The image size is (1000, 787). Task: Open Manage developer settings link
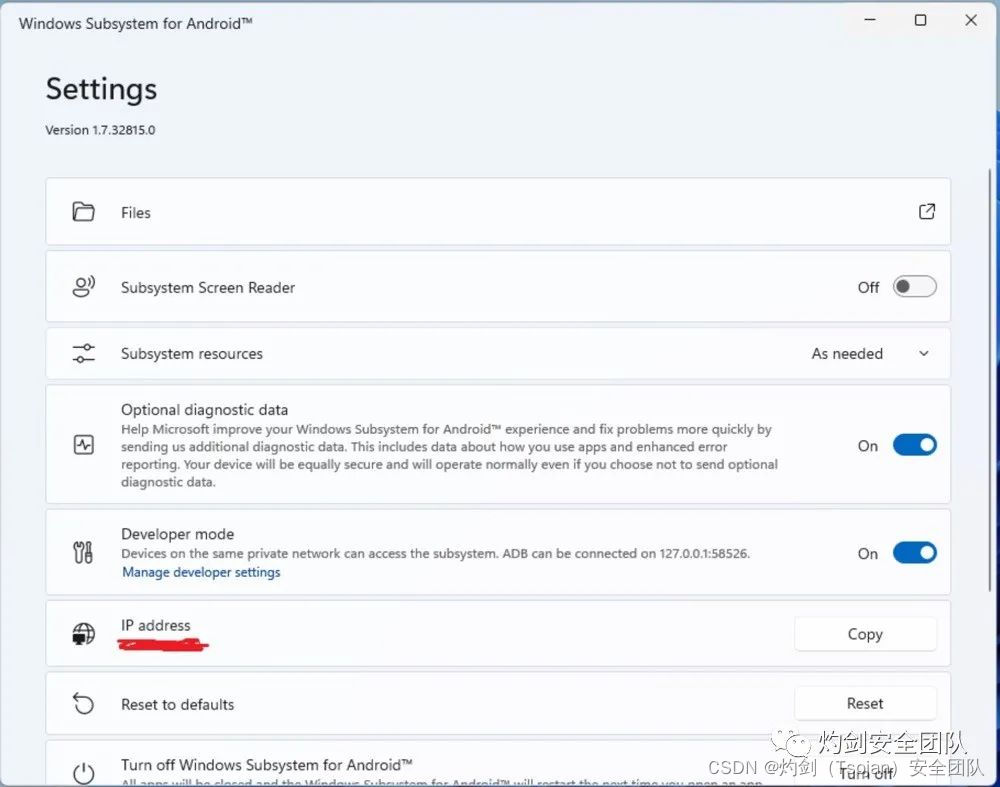coord(202,572)
